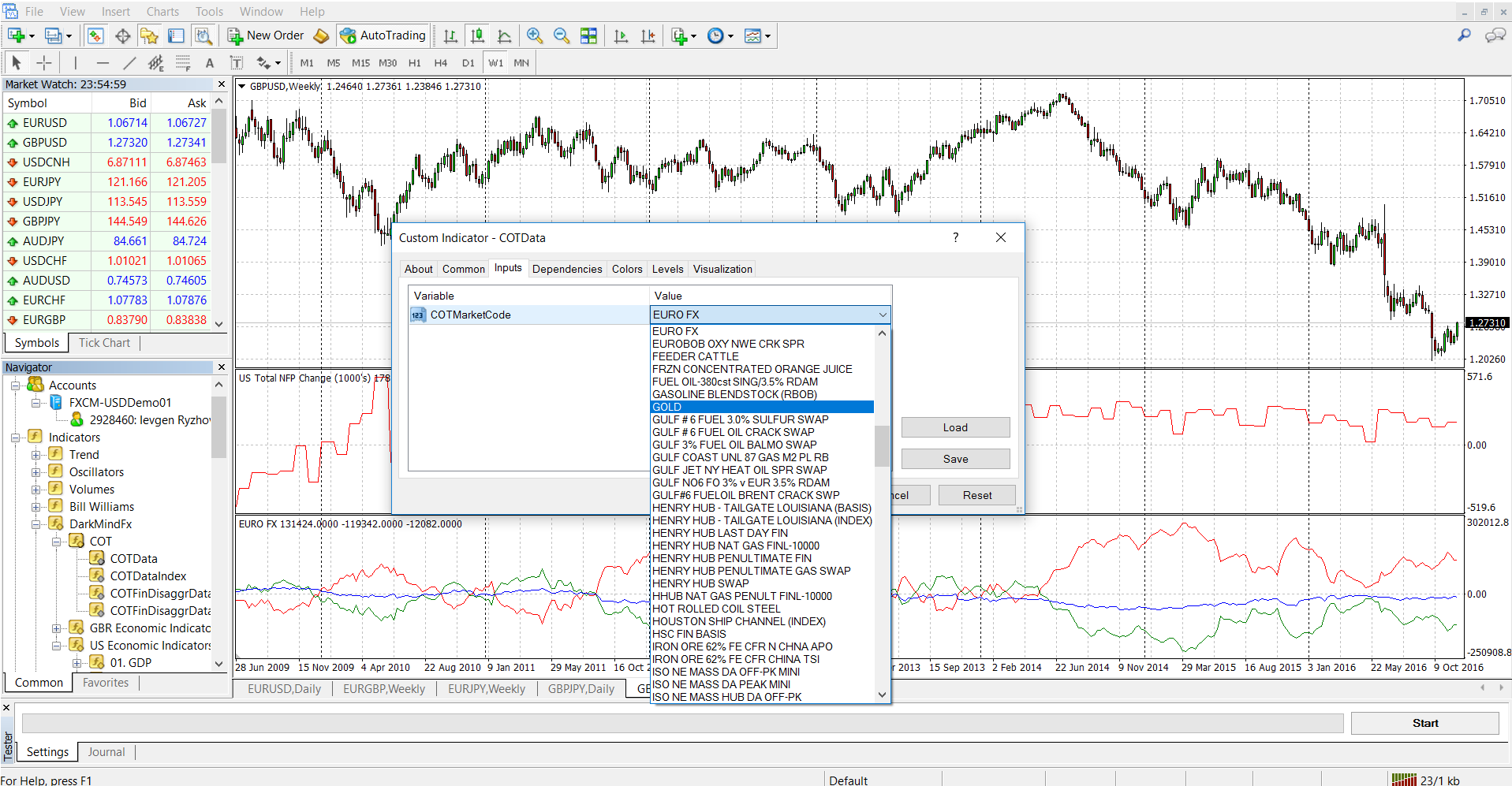This screenshot has height=786, width=1512.
Task: Click the Save button in dialog
Action: (x=955, y=459)
